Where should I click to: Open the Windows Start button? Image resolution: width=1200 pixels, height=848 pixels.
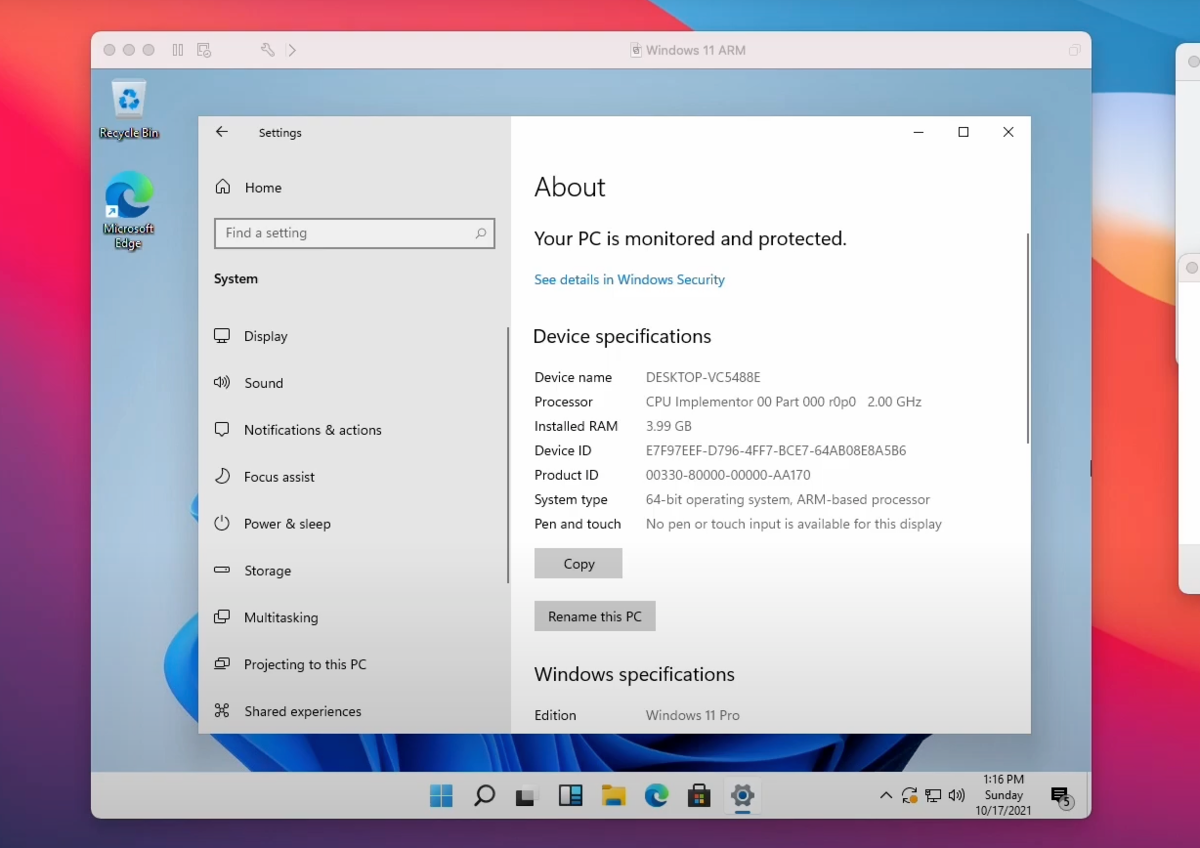pos(441,796)
